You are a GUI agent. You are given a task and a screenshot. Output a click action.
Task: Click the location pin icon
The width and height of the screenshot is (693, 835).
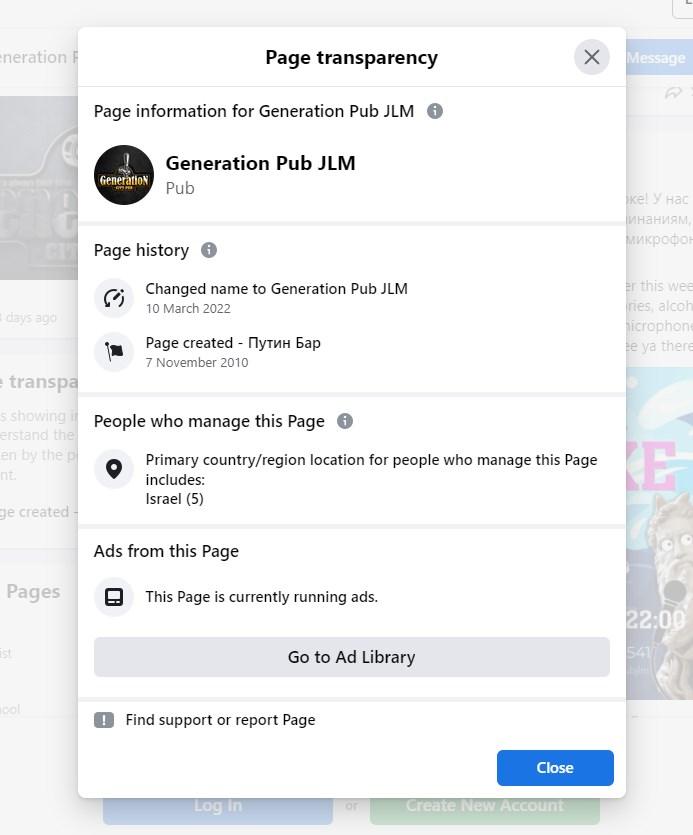[114, 469]
